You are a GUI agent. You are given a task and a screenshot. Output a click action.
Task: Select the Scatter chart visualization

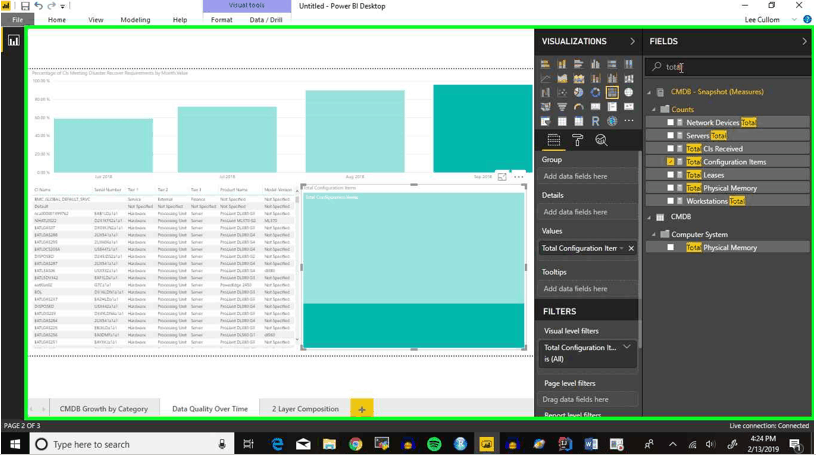click(x=562, y=93)
